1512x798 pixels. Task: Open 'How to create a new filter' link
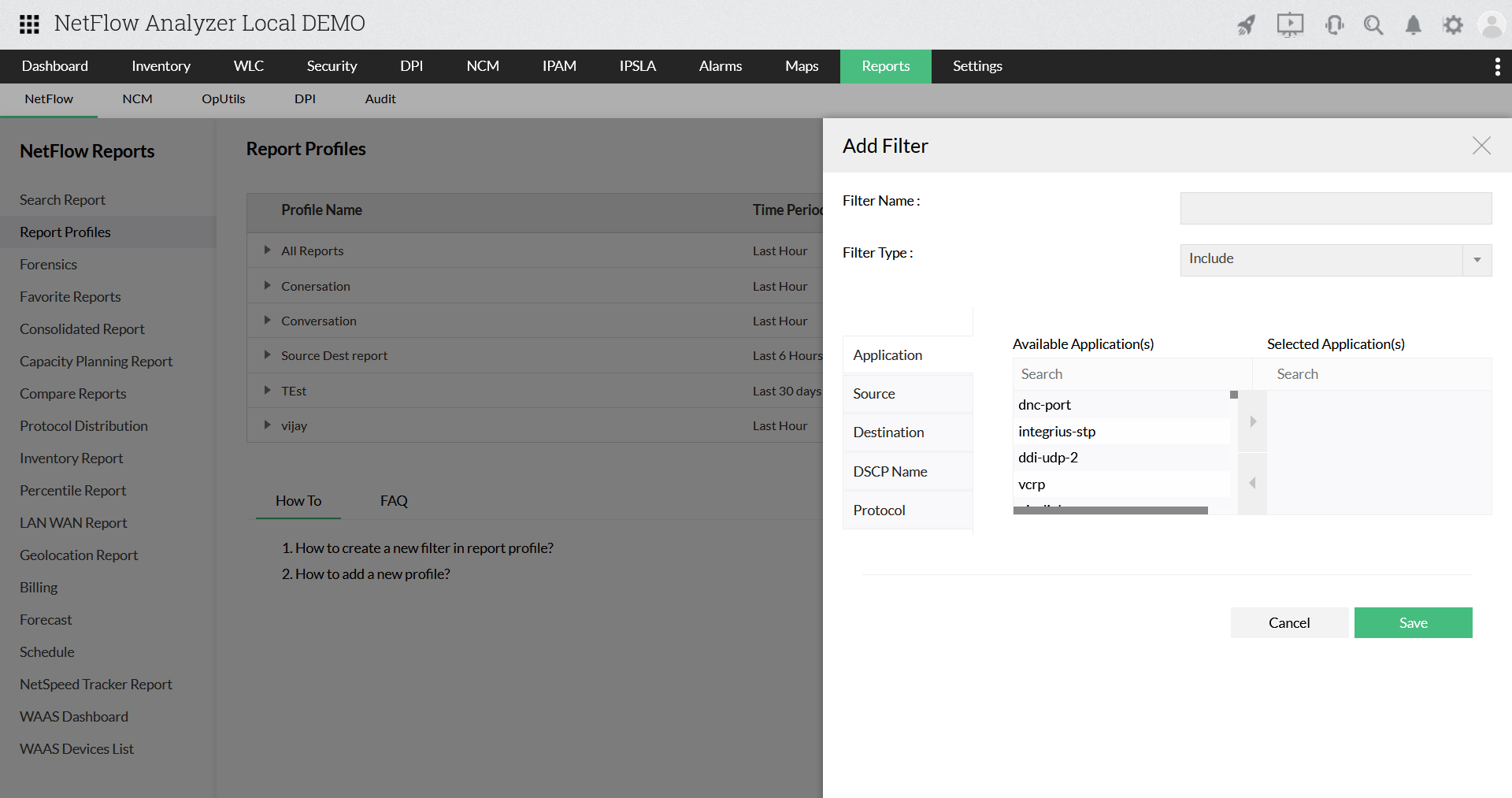pyautogui.click(x=424, y=548)
